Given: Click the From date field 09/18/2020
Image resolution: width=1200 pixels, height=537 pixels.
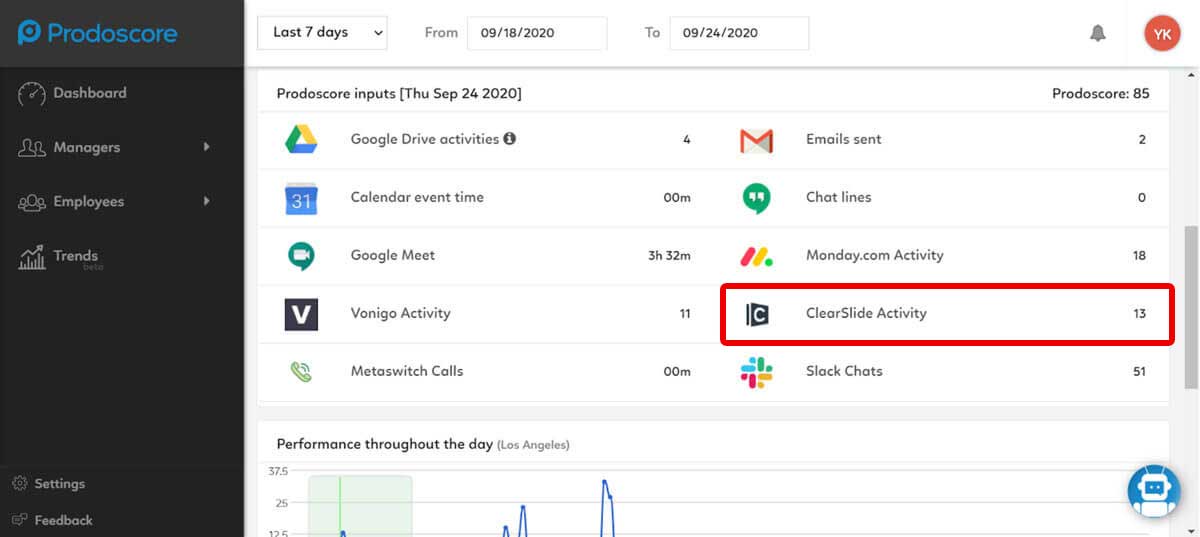Looking at the screenshot, I should [x=537, y=32].
